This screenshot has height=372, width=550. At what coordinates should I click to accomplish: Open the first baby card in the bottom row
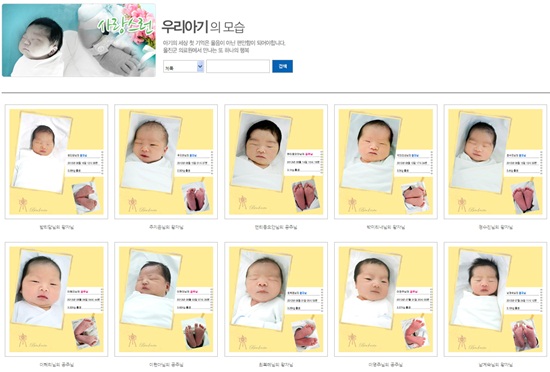[x=56, y=299]
